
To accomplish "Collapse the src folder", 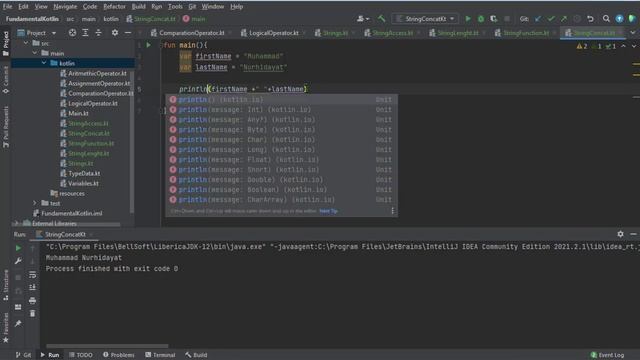I will tap(26, 43).
